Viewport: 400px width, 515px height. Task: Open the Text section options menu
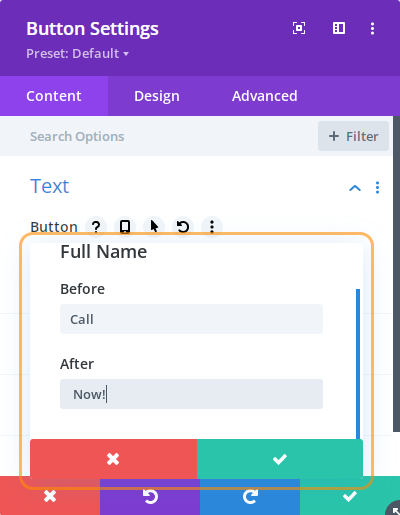(377, 188)
